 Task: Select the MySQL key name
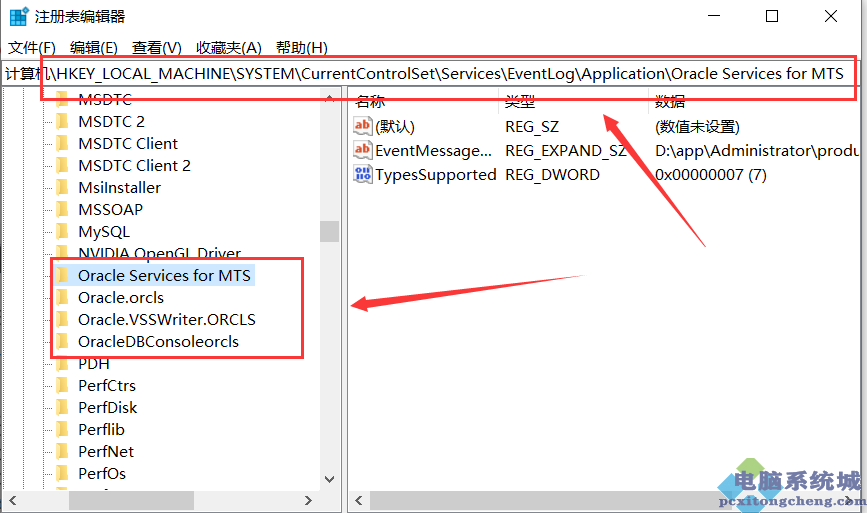pos(104,232)
